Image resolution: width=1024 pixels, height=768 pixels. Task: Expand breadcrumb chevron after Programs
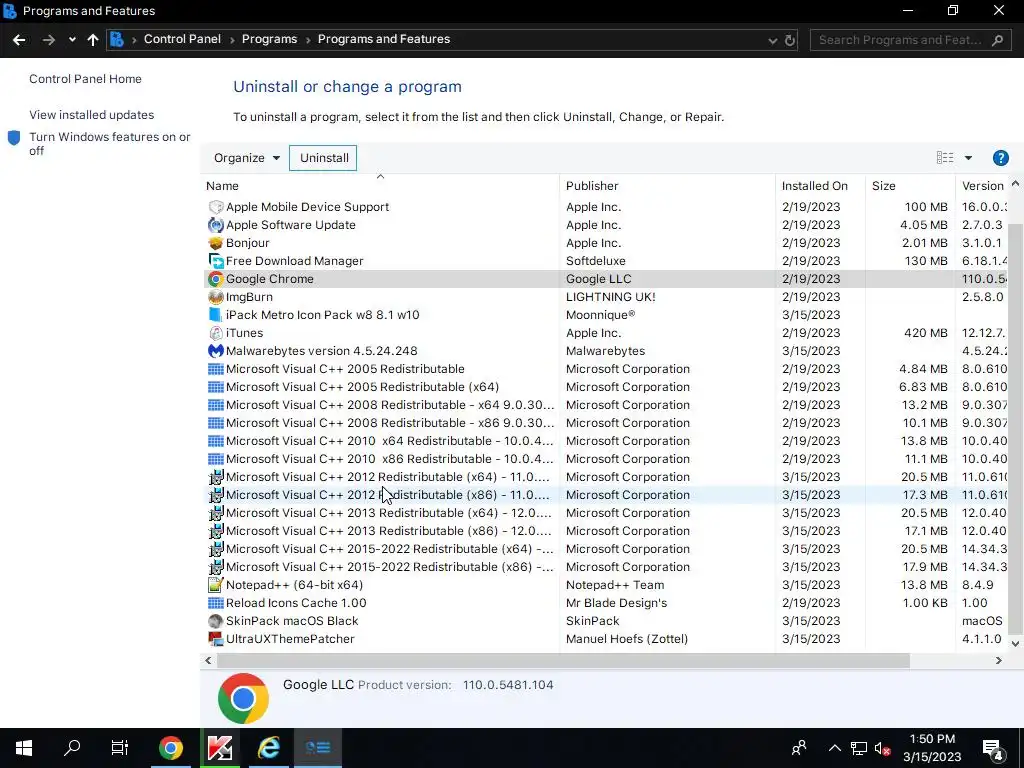[x=308, y=39]
